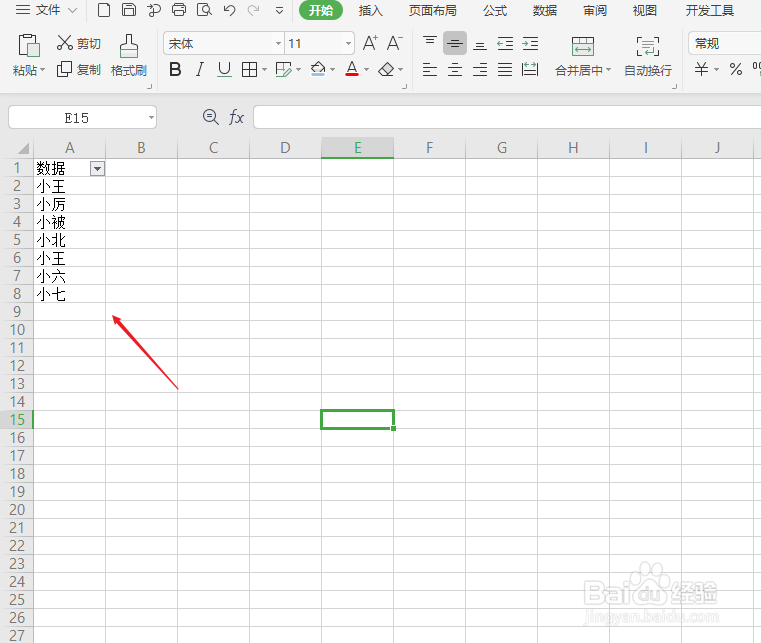Image resolution: width=761 pixels, height=643 pixels.
Task: Toggle middle vertical alignment
Action: click(x=455, y=43)
